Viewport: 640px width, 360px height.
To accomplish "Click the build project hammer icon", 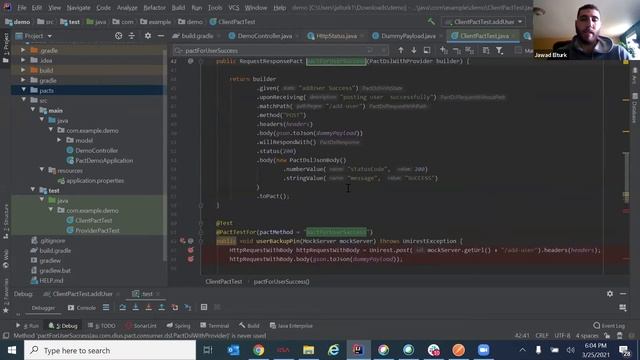I will (x=431, y=22).
